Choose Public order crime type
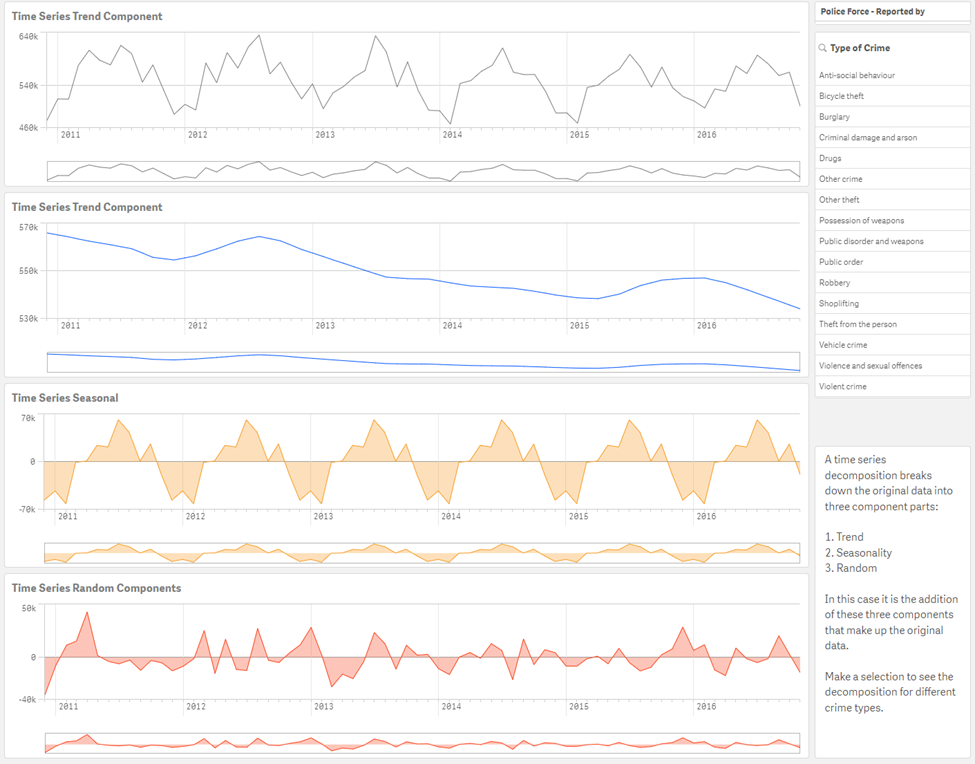 pyautogui.click(x=892, y=262)
